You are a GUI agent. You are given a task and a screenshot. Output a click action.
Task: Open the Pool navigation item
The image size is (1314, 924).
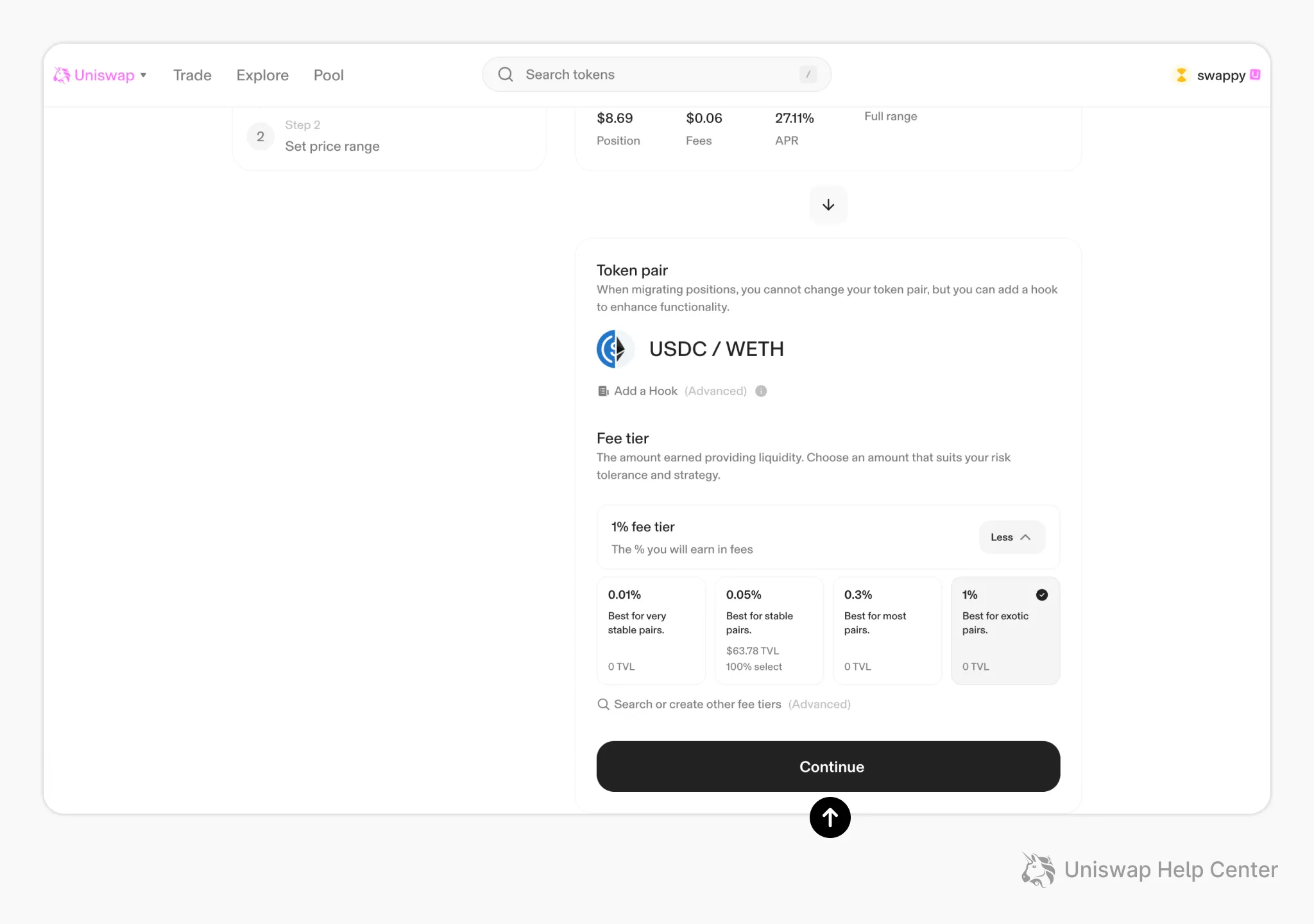point(328,75)
